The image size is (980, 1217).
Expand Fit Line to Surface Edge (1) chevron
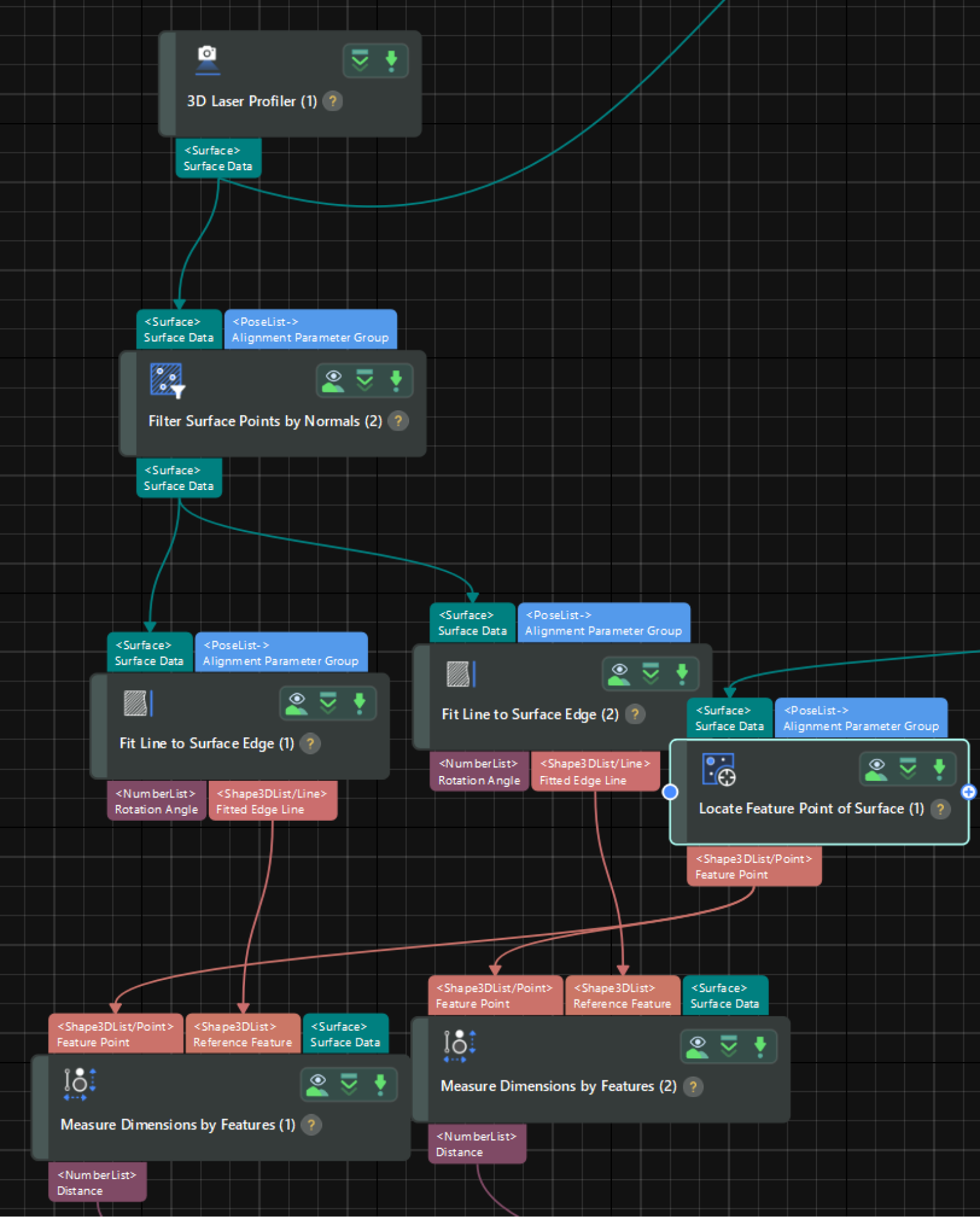(328, 703)
